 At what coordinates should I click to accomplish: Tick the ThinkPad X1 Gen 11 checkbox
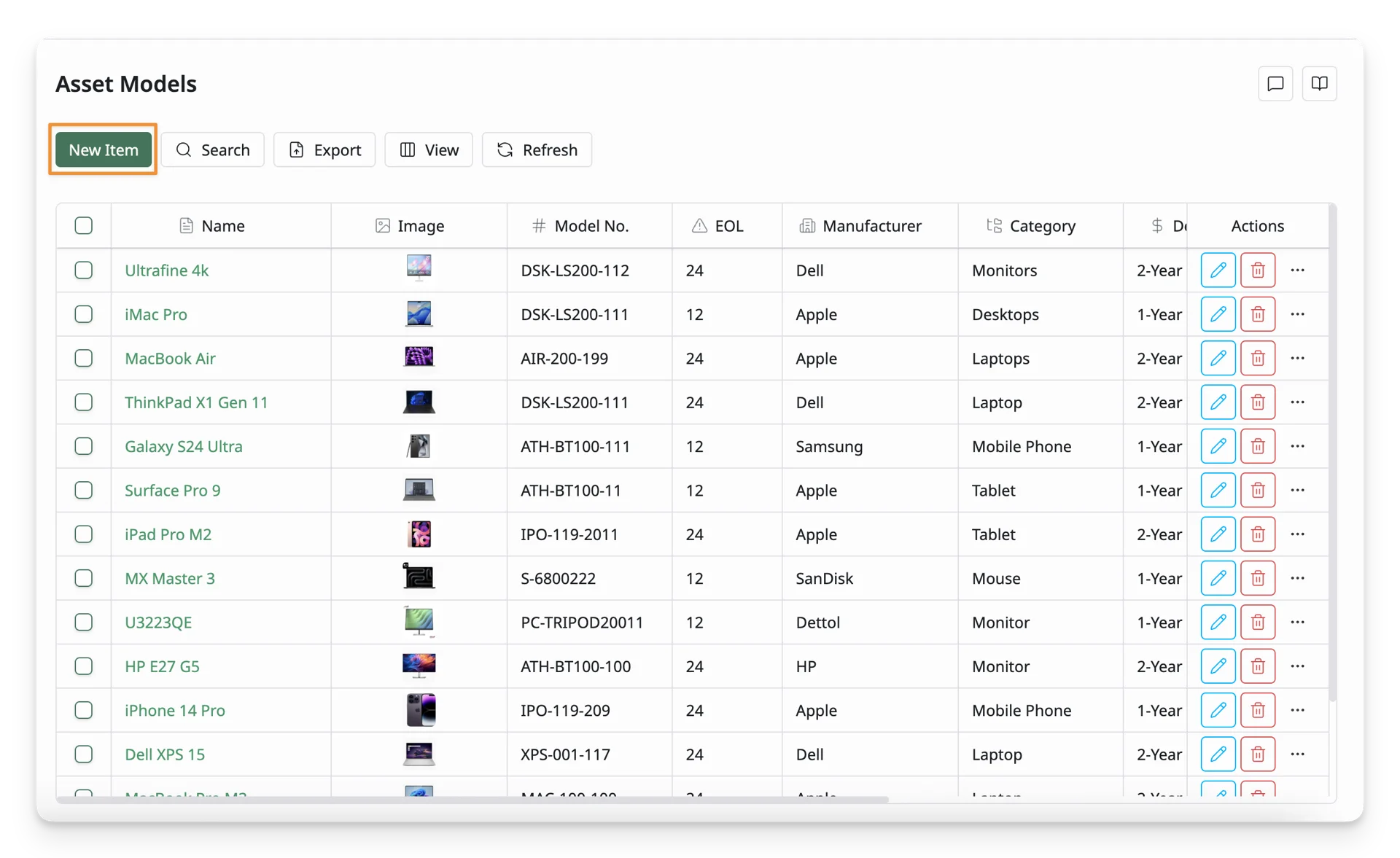(84, 402)
